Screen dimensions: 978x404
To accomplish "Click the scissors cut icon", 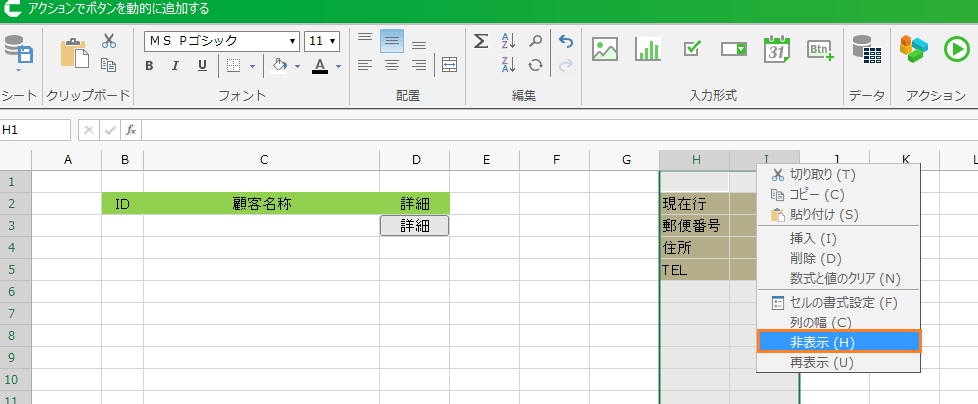I will [109, 41].
